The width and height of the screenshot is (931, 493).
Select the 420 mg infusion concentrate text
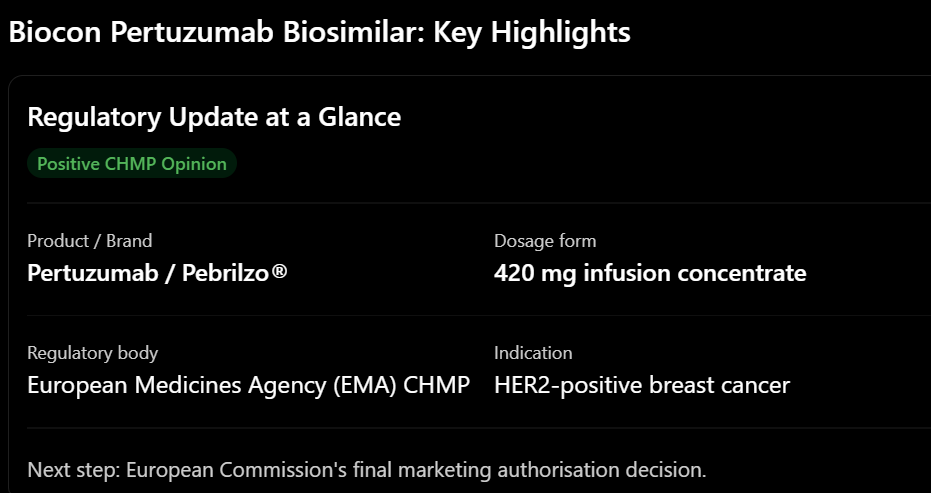[x=650, y=273]
